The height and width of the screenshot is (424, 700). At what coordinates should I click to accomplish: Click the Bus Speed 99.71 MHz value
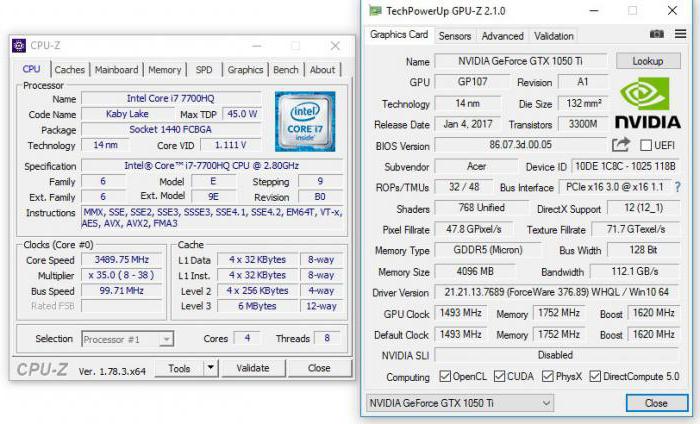121,291
